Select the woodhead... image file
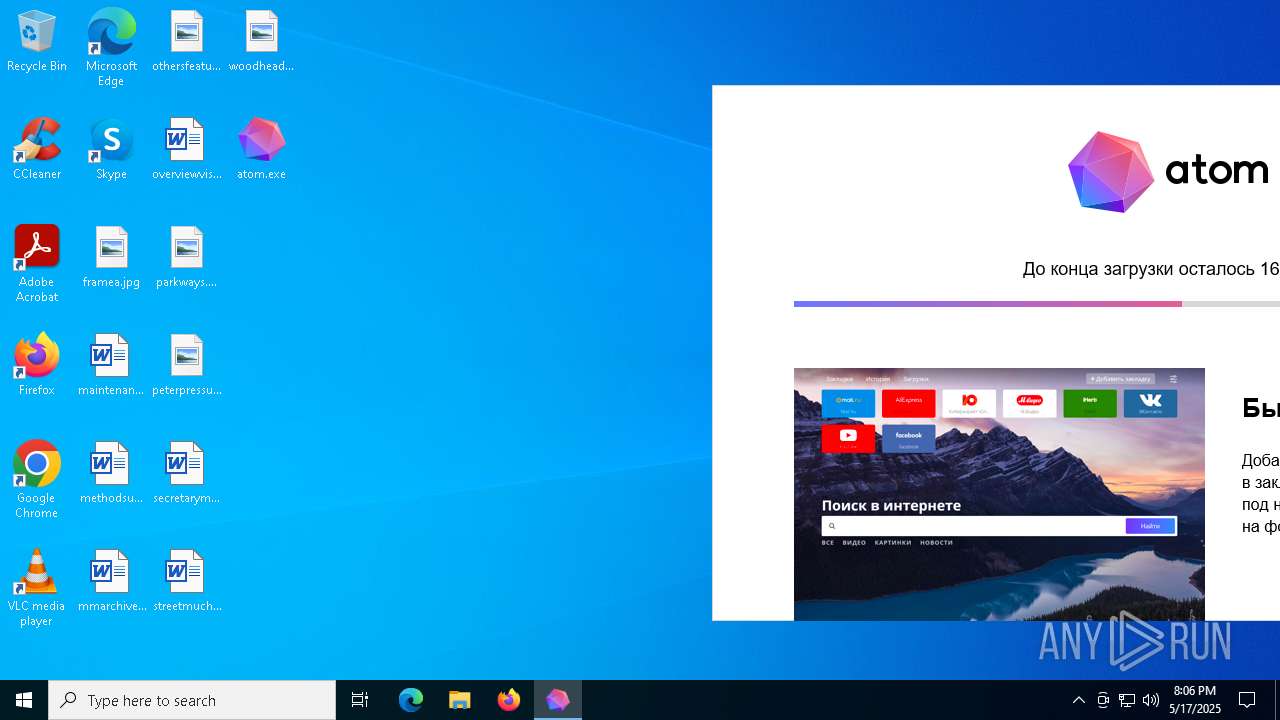This screenshot has height=720, width=1280. 261,42
